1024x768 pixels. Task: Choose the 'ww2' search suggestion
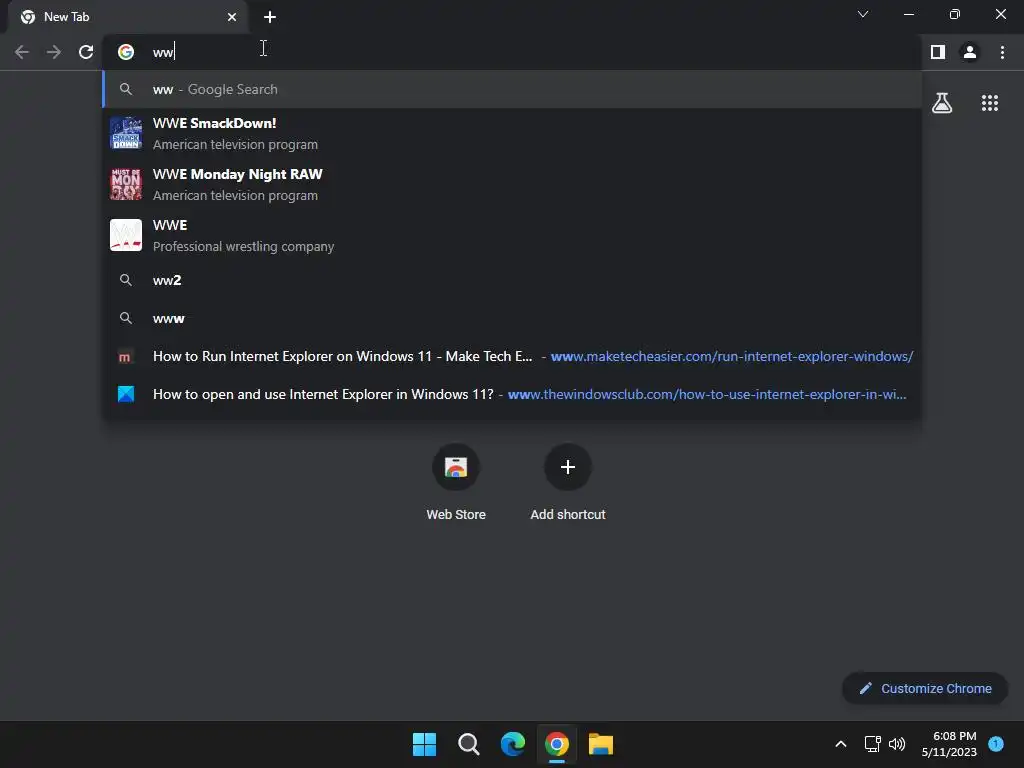click(x=512, y=280)
